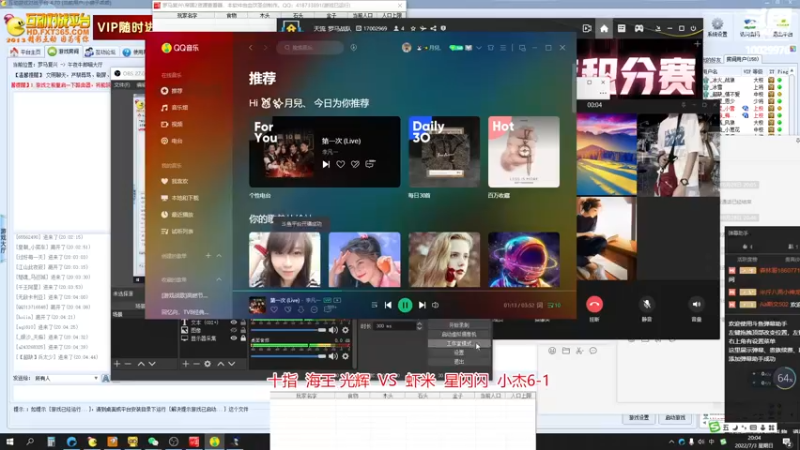Image resolution: width=800 pixels, height=450 pixels.
Task: Open 音乐馆 in QQ Music sidebar
Action: [x=174, y=108]
